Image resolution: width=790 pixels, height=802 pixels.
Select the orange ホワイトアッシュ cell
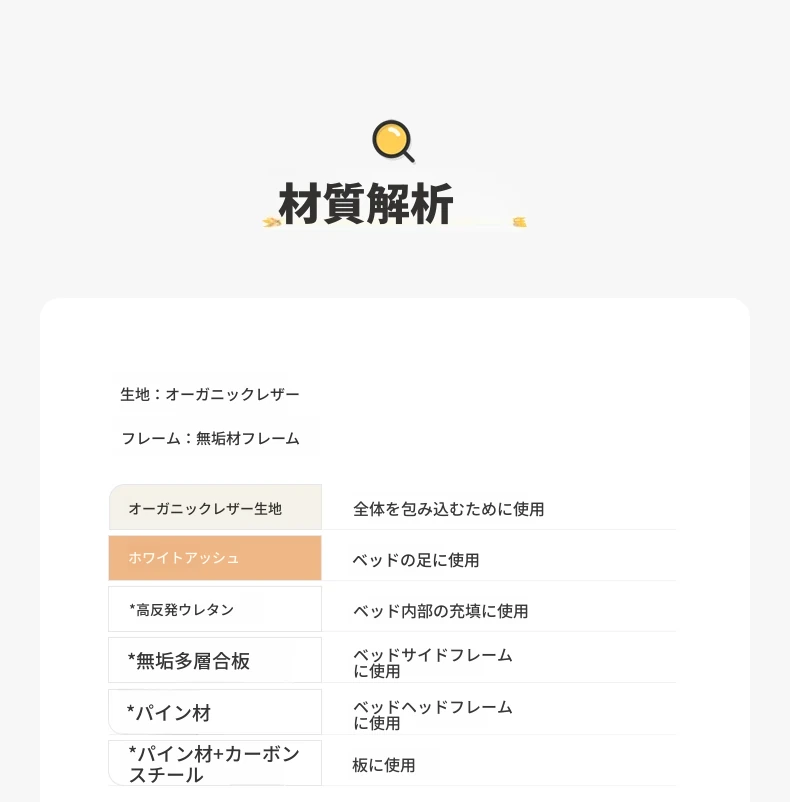(215, 558)
